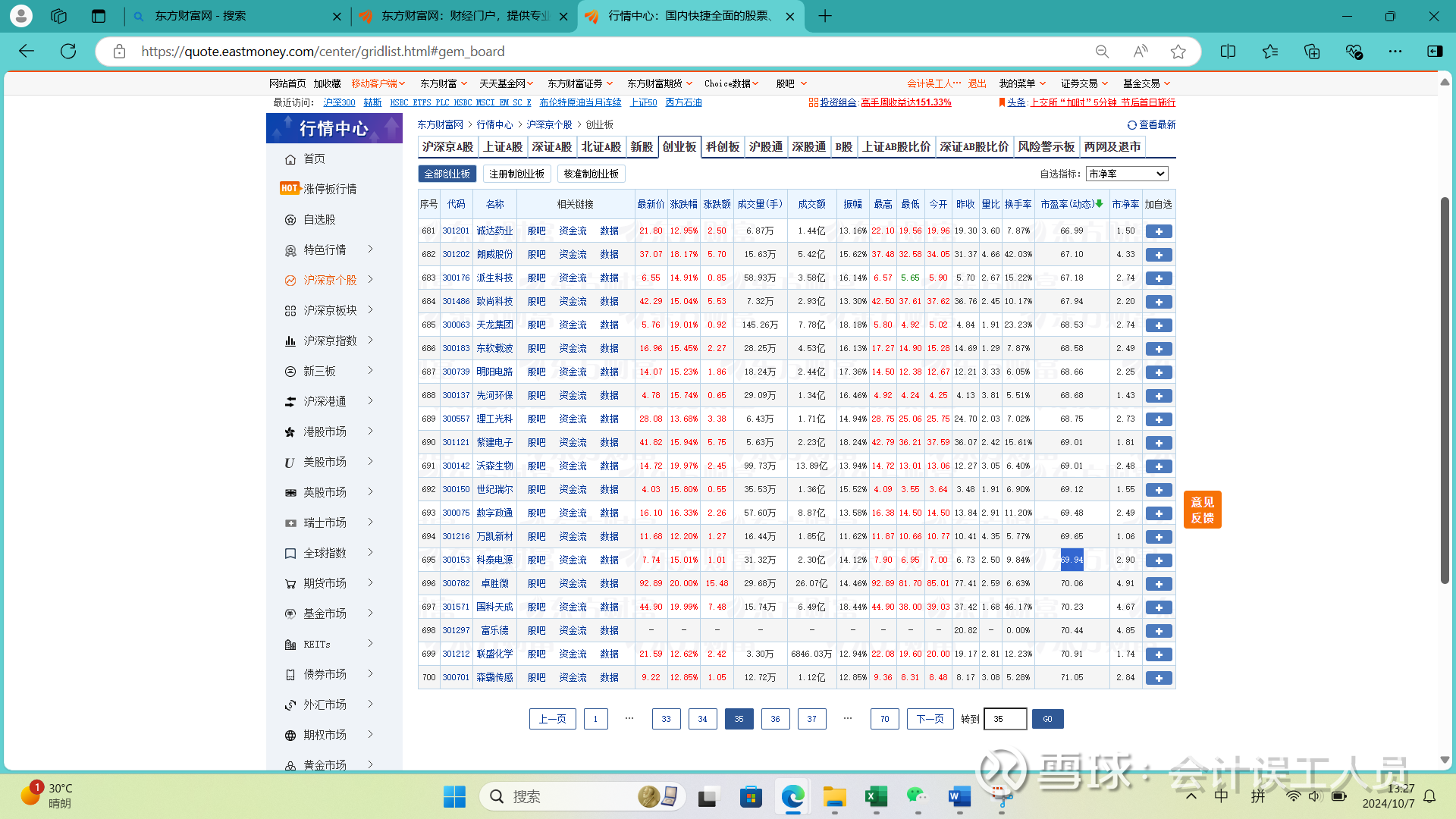This screenshot has width=1456, height=819.
Task: Open File Explorer from taskbar
Action: tap(834, 797)
